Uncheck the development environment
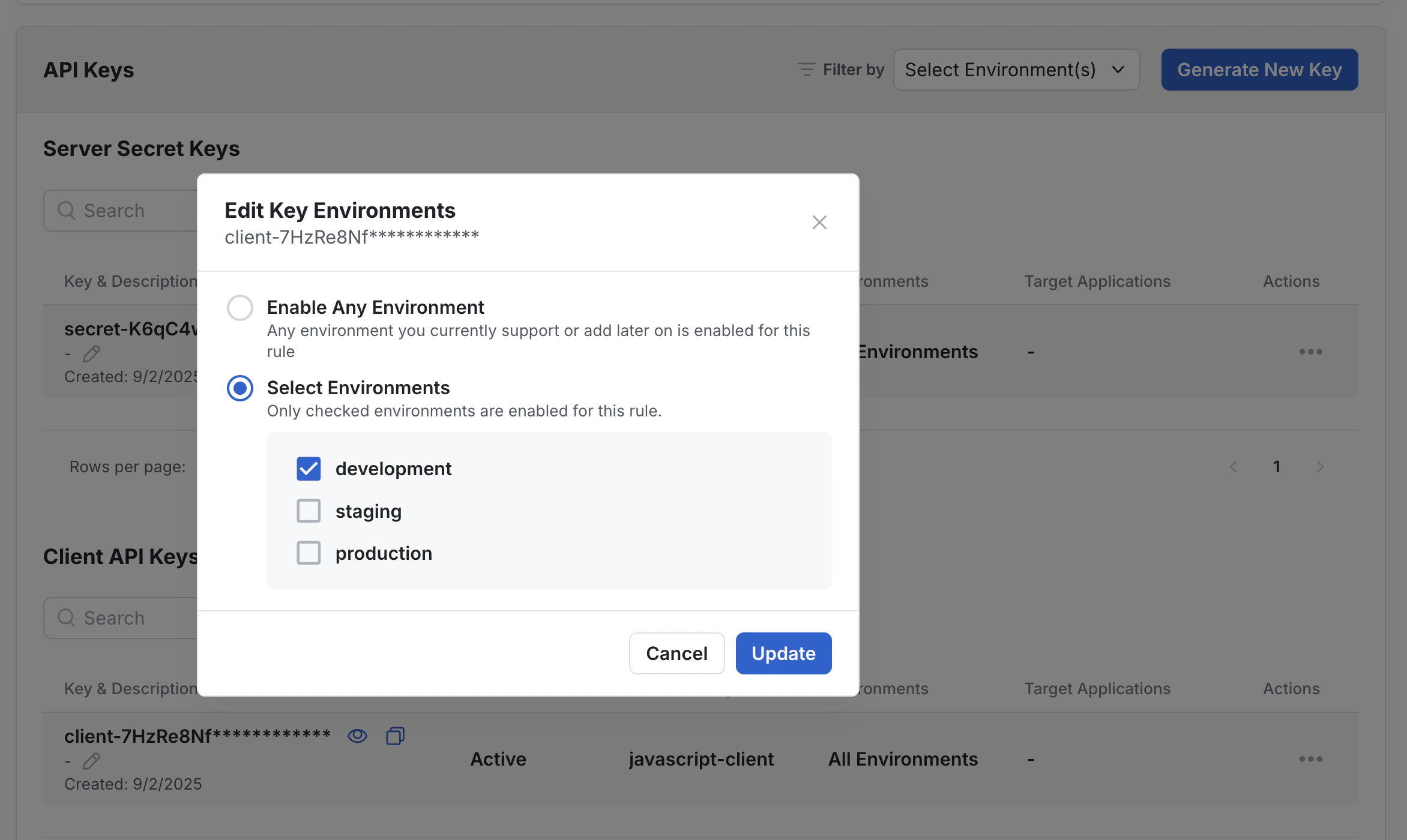Viewport: 1407px width, 840px height. click(x=309, y=469)
